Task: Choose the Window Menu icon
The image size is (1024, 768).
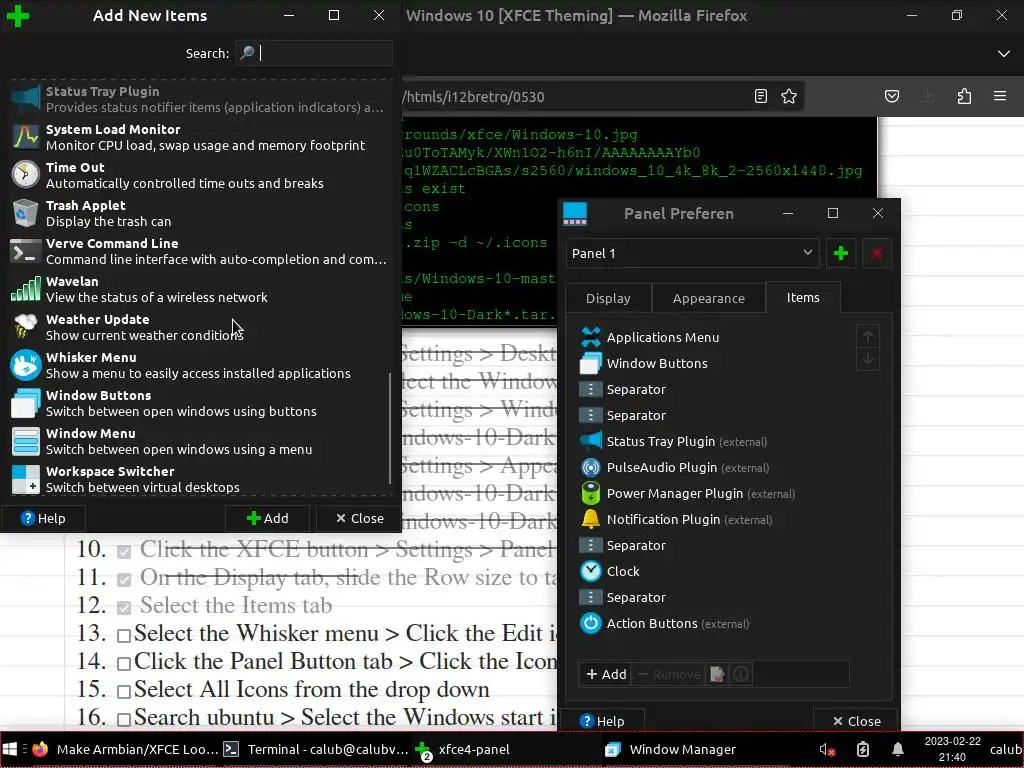Action: [x=25, y=441]
